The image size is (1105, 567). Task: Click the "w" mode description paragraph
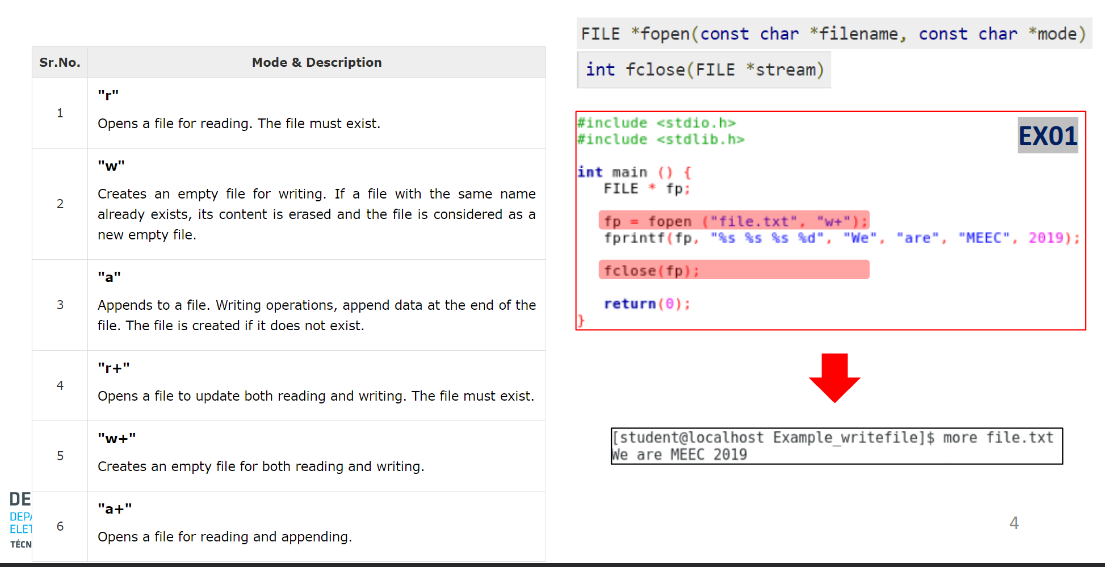pos(316,214)
